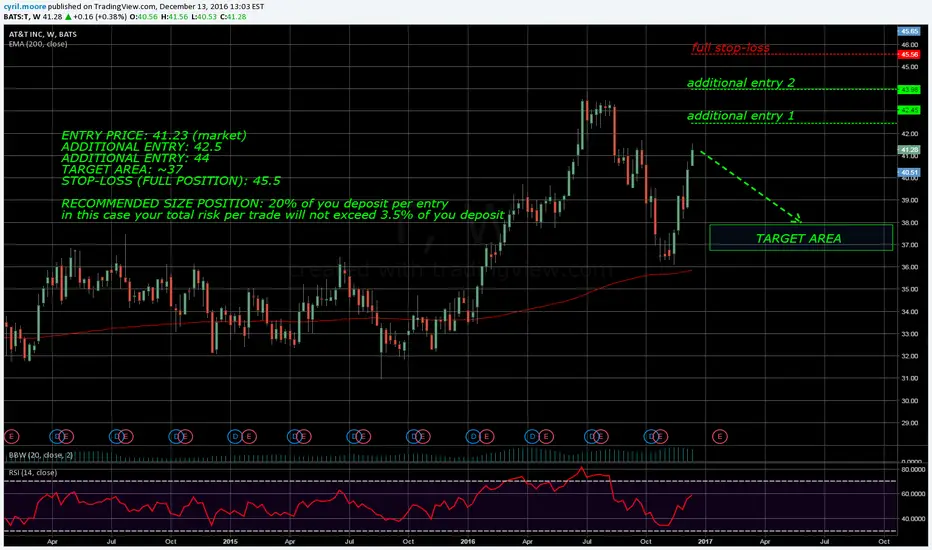
Task: Click the red earnings marker near 2015
Action: pos(248,436)
